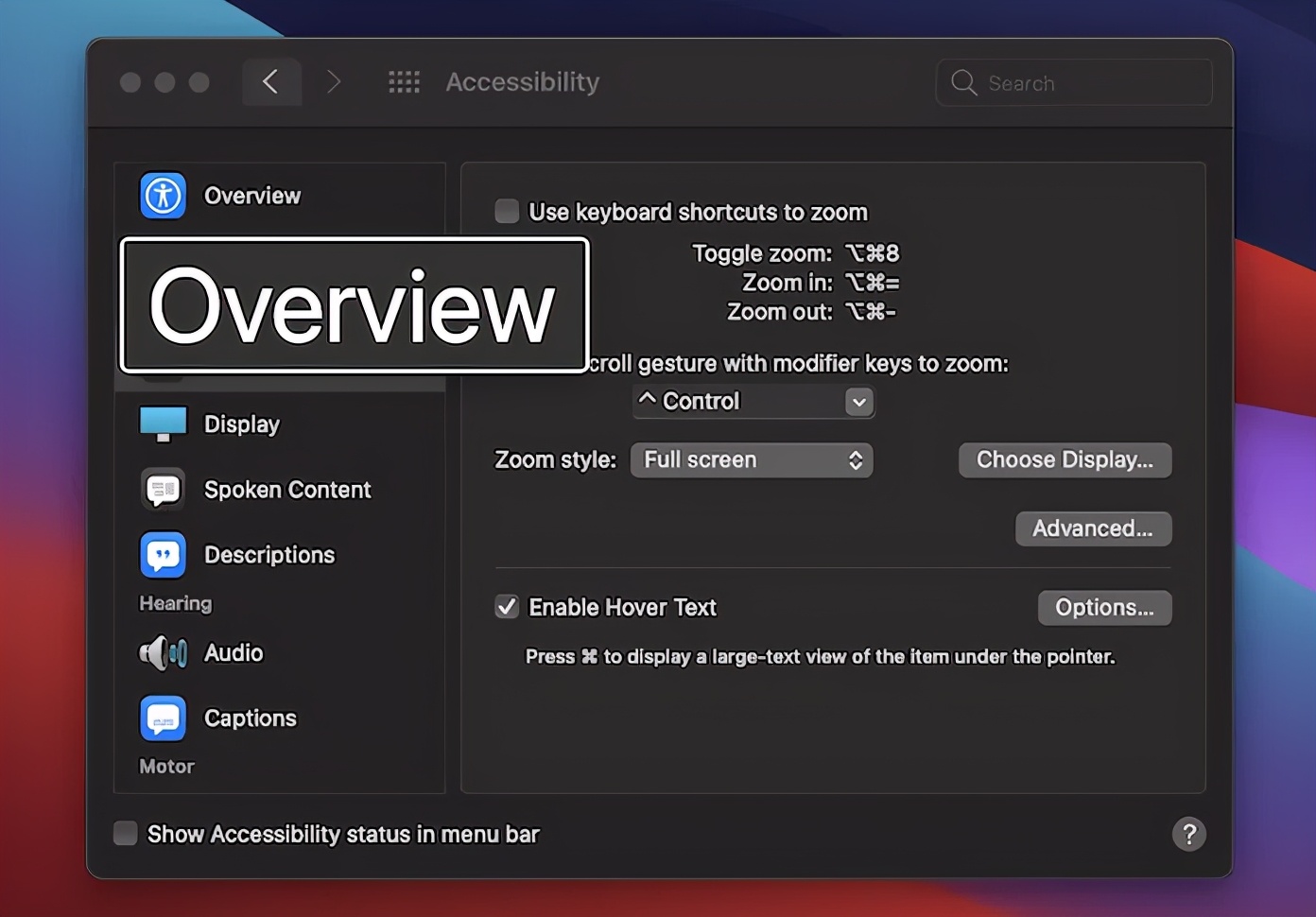Click the Search field

[1074, 83]
